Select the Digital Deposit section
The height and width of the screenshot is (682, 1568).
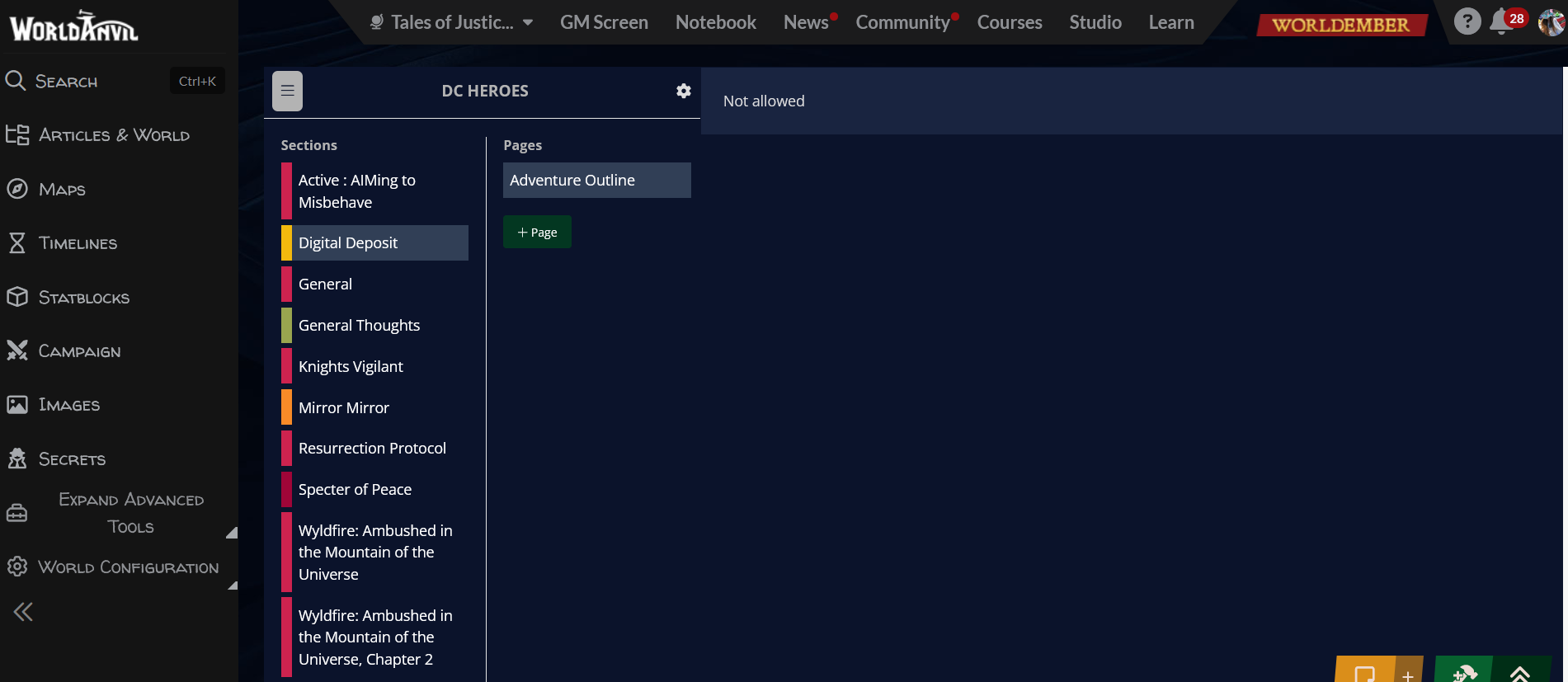point(375,242)
